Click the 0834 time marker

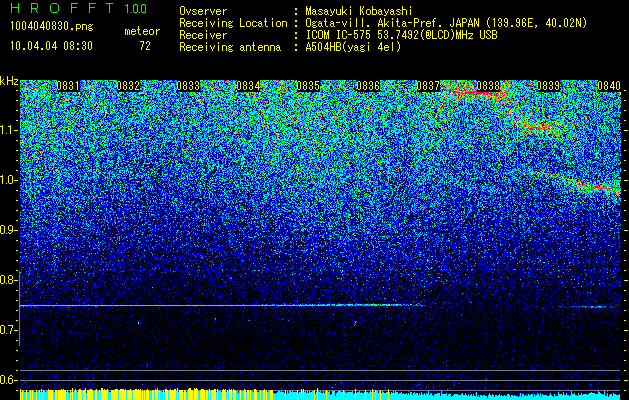[x=248, y=86]
